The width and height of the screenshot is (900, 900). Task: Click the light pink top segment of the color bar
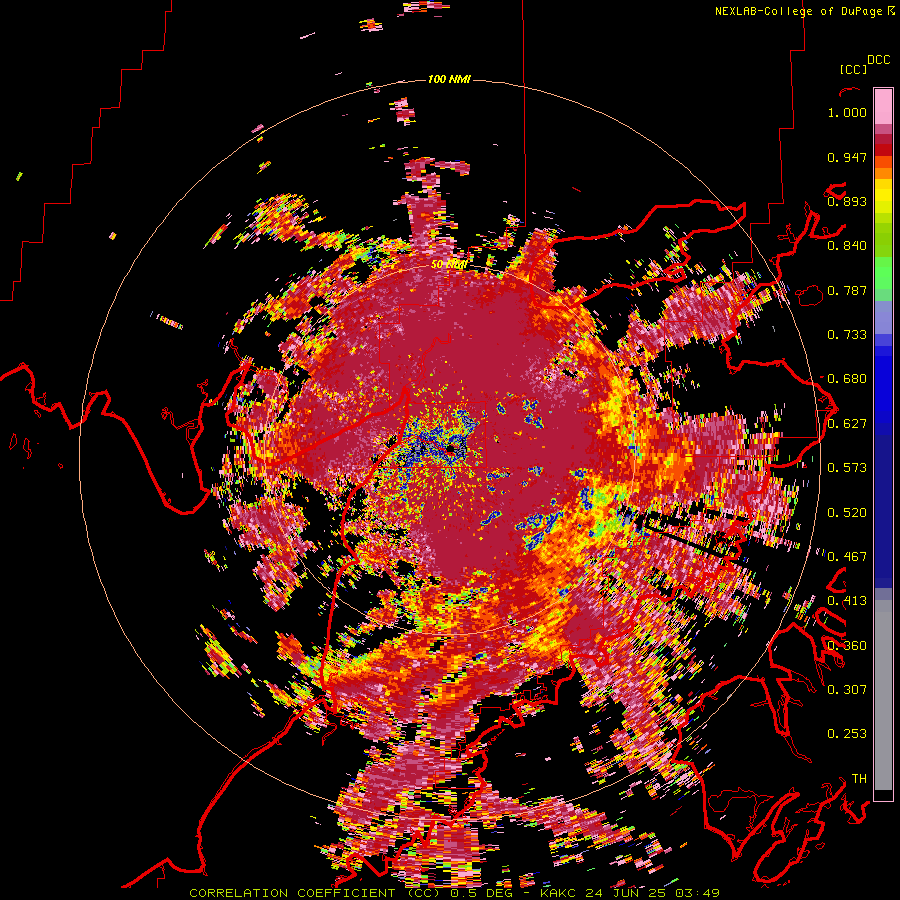point(883,106)
